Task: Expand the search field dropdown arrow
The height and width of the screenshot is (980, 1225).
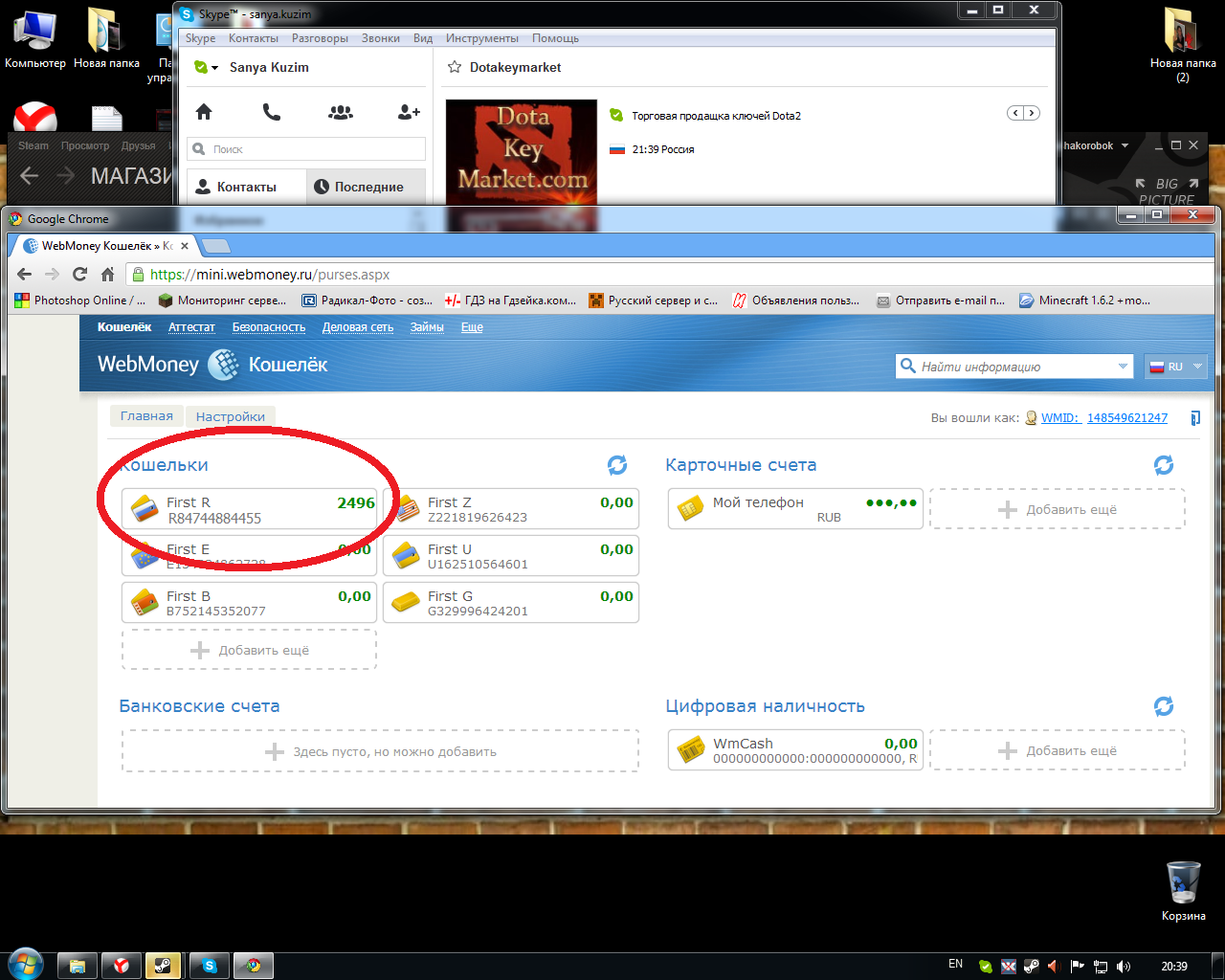Action: pyautogui.click(x=1124, y=367)
